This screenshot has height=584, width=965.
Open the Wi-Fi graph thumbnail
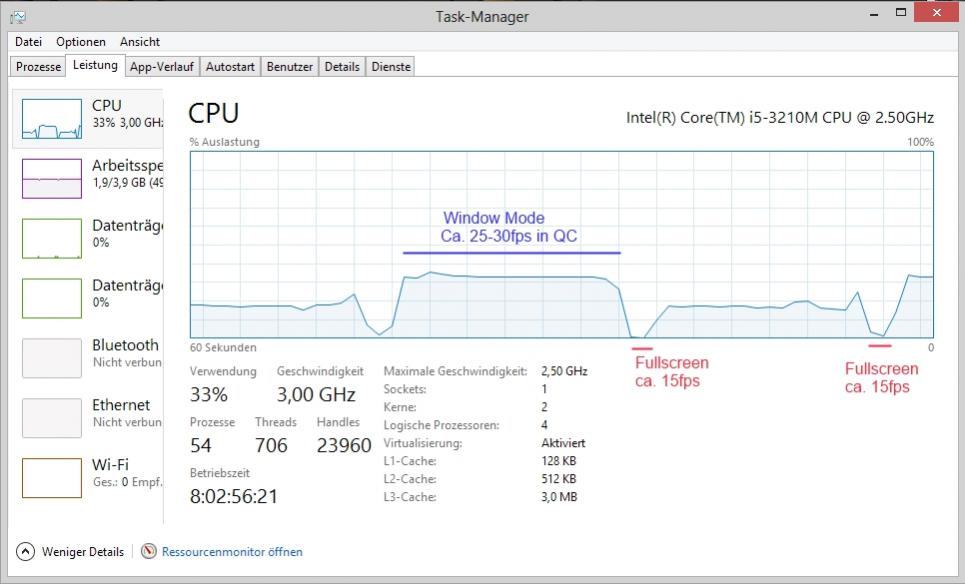coord(52,478)
